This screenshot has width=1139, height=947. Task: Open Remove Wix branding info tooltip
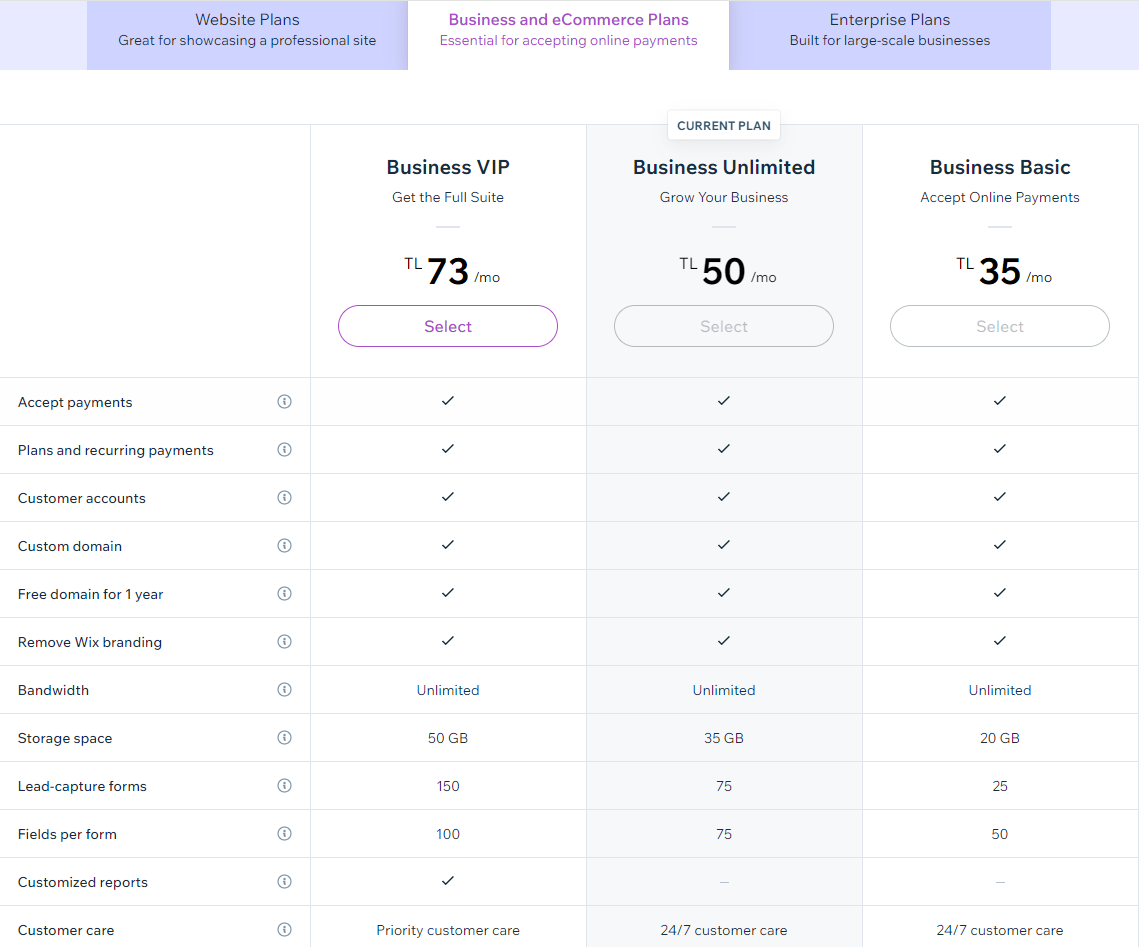coord(284,642)
